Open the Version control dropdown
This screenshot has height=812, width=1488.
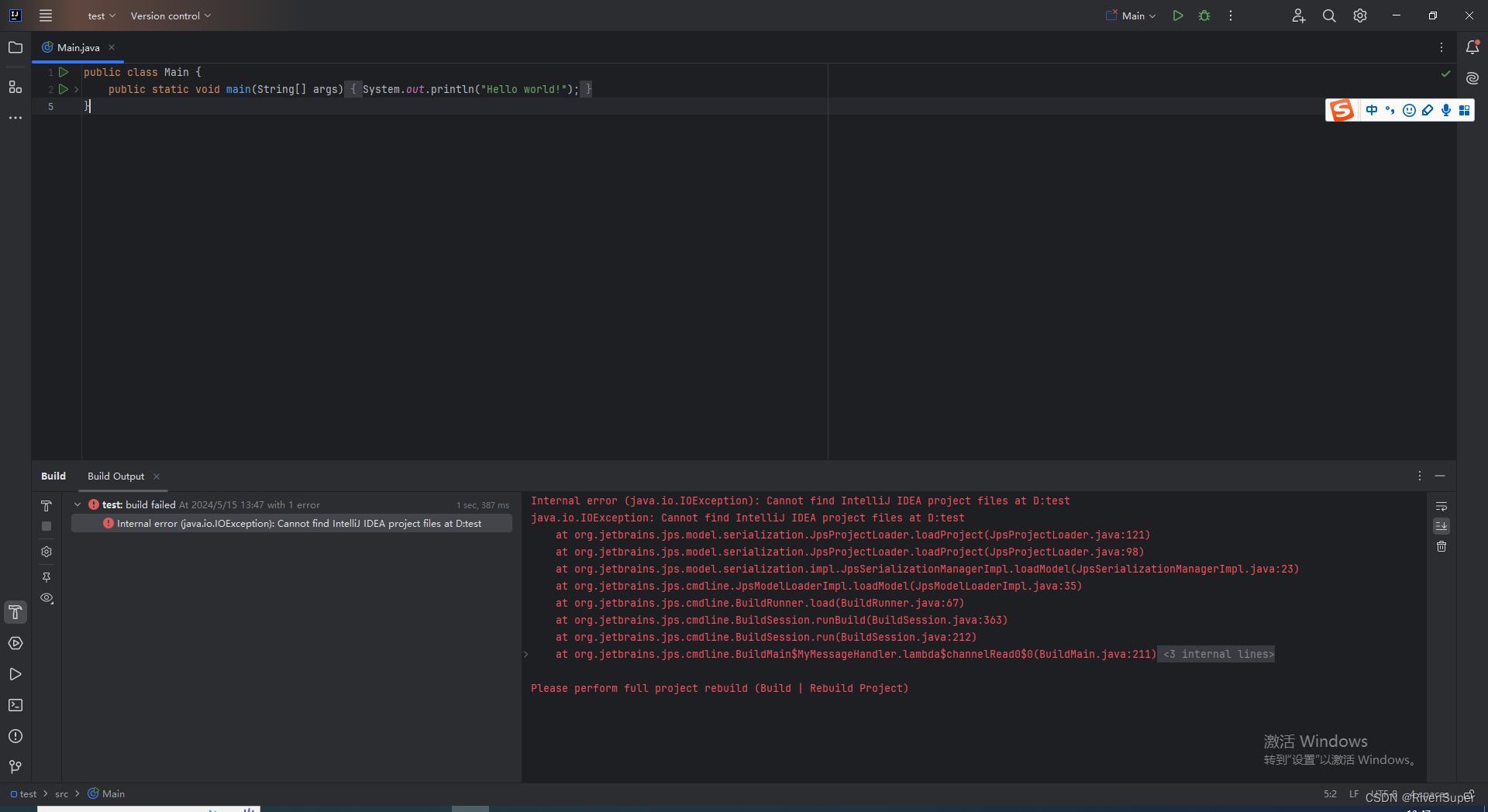(x=170, y=15)
